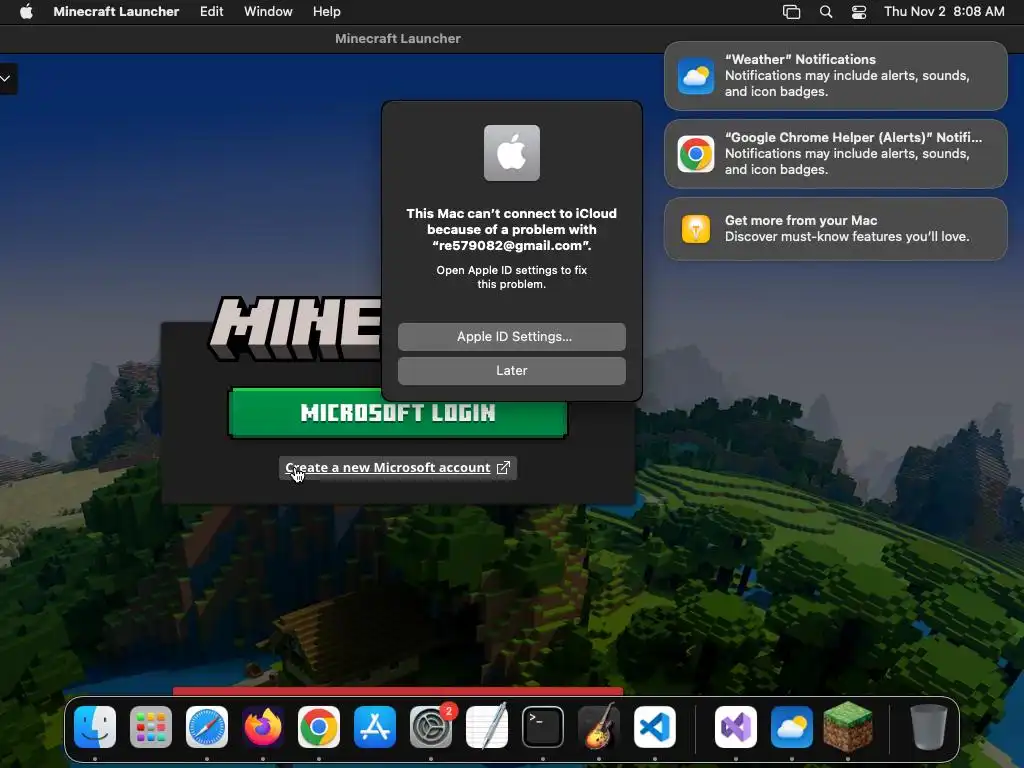Click the Minecraft Launcher window title

click(x=398, y=39)
